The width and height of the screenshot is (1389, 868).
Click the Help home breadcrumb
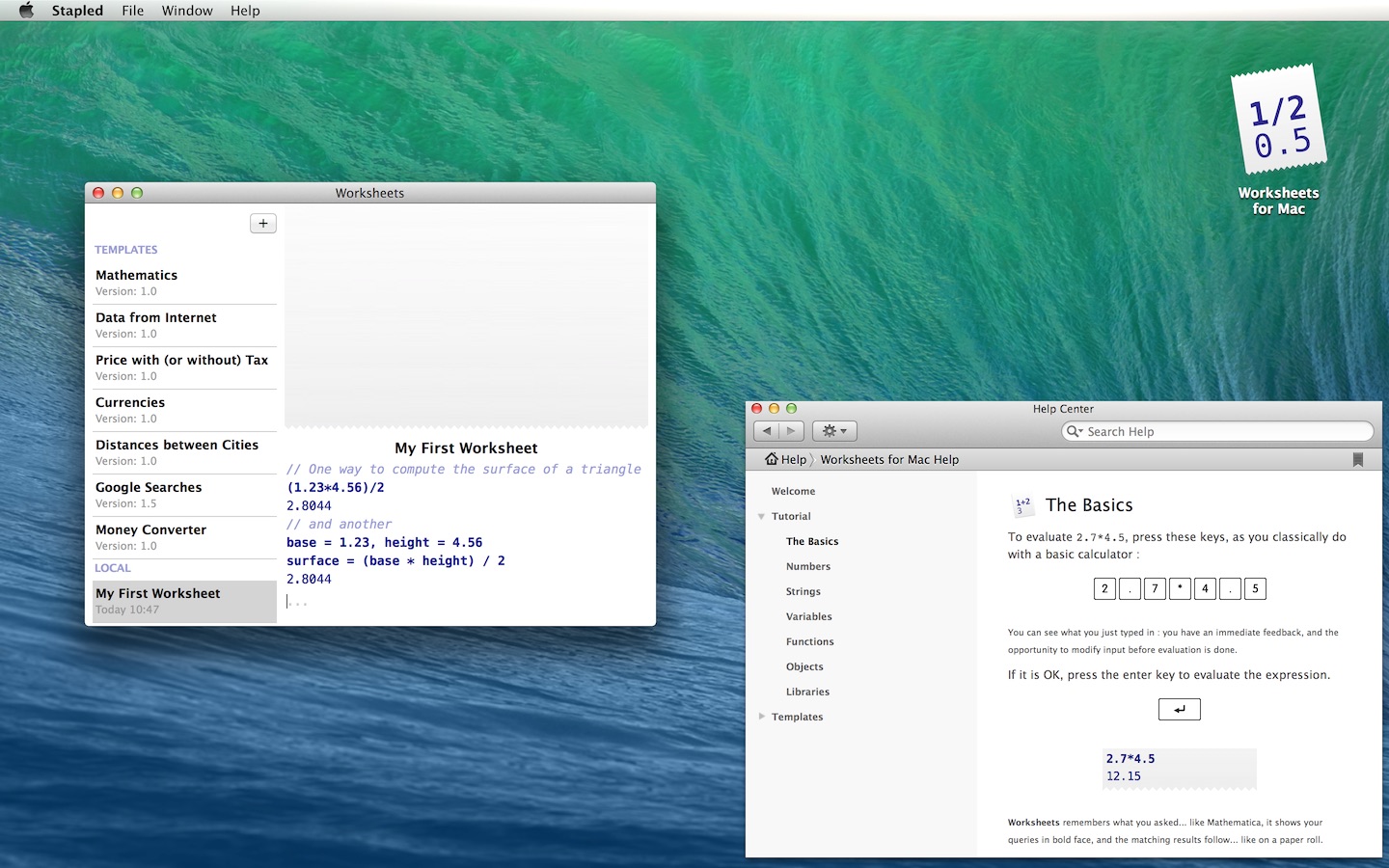click(785, 459)
